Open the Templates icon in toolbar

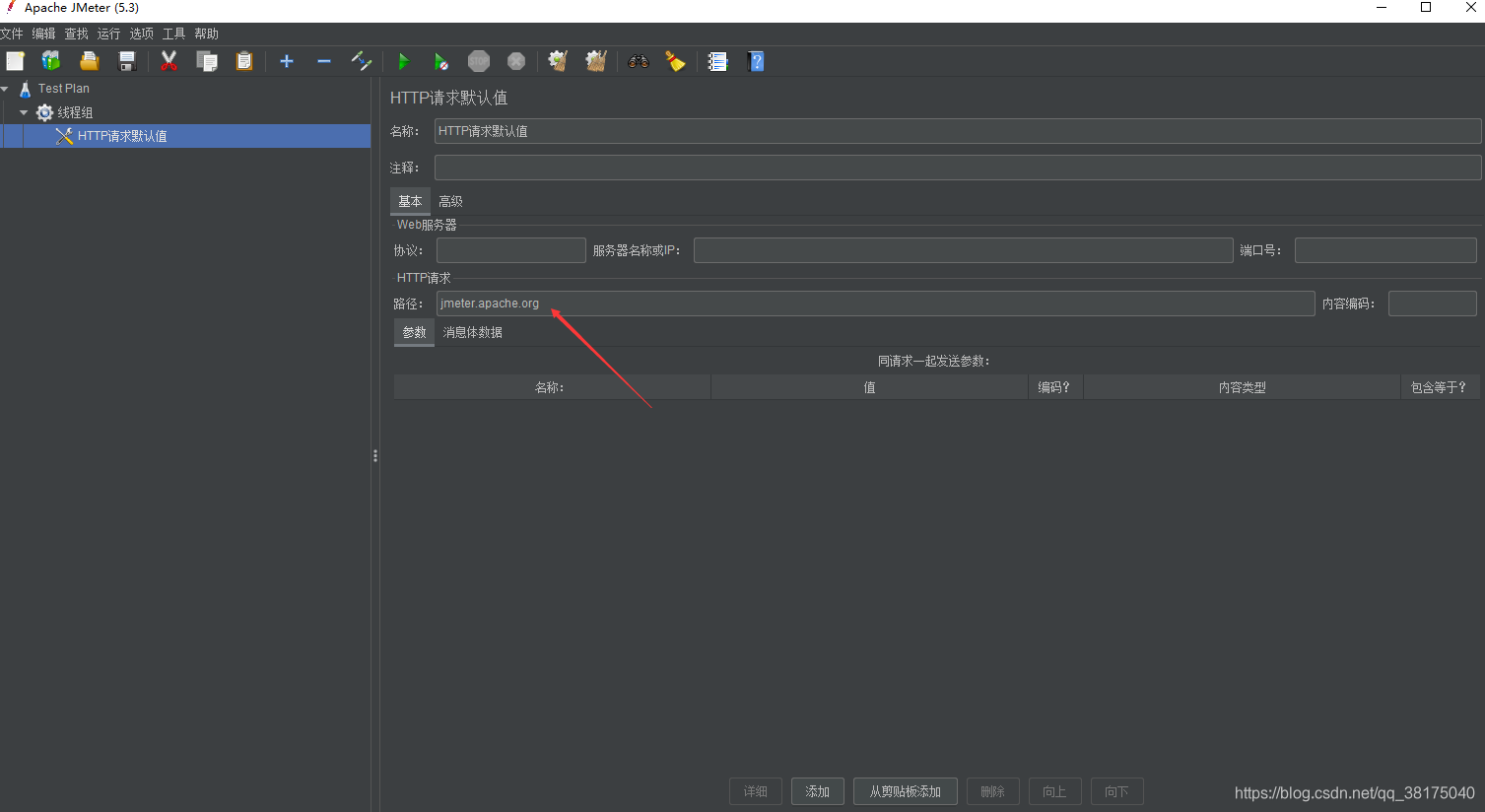pos(51,61)
